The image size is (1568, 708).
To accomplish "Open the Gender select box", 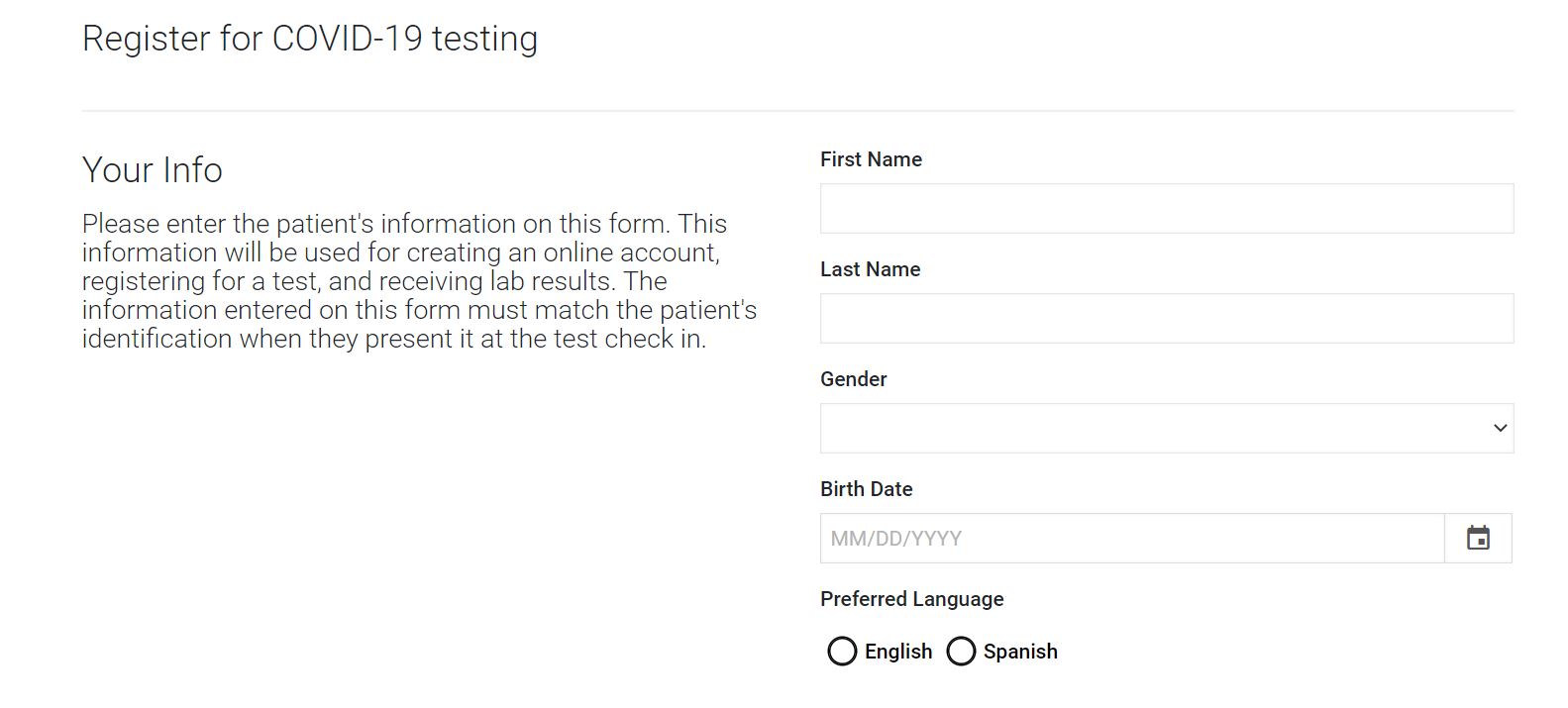I will click(x=1167, y=428).
